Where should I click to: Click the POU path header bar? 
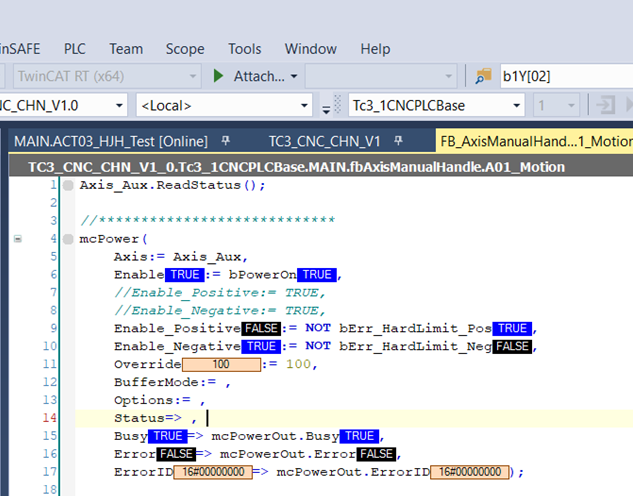click(321, 167)
